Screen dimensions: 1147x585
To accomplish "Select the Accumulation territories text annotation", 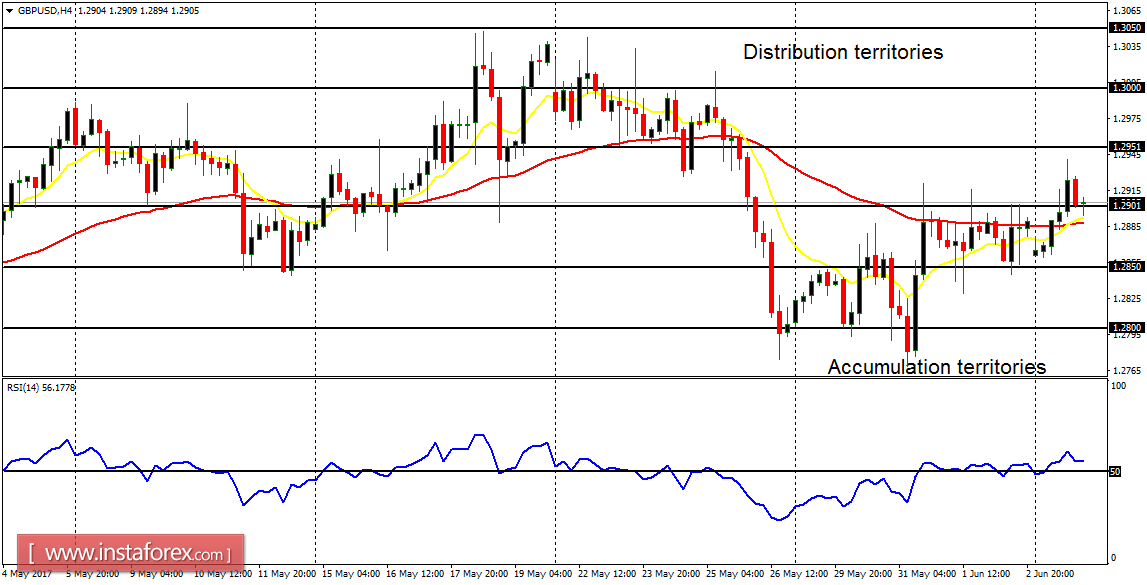I will pyautogui.click(x=938, y=365).
